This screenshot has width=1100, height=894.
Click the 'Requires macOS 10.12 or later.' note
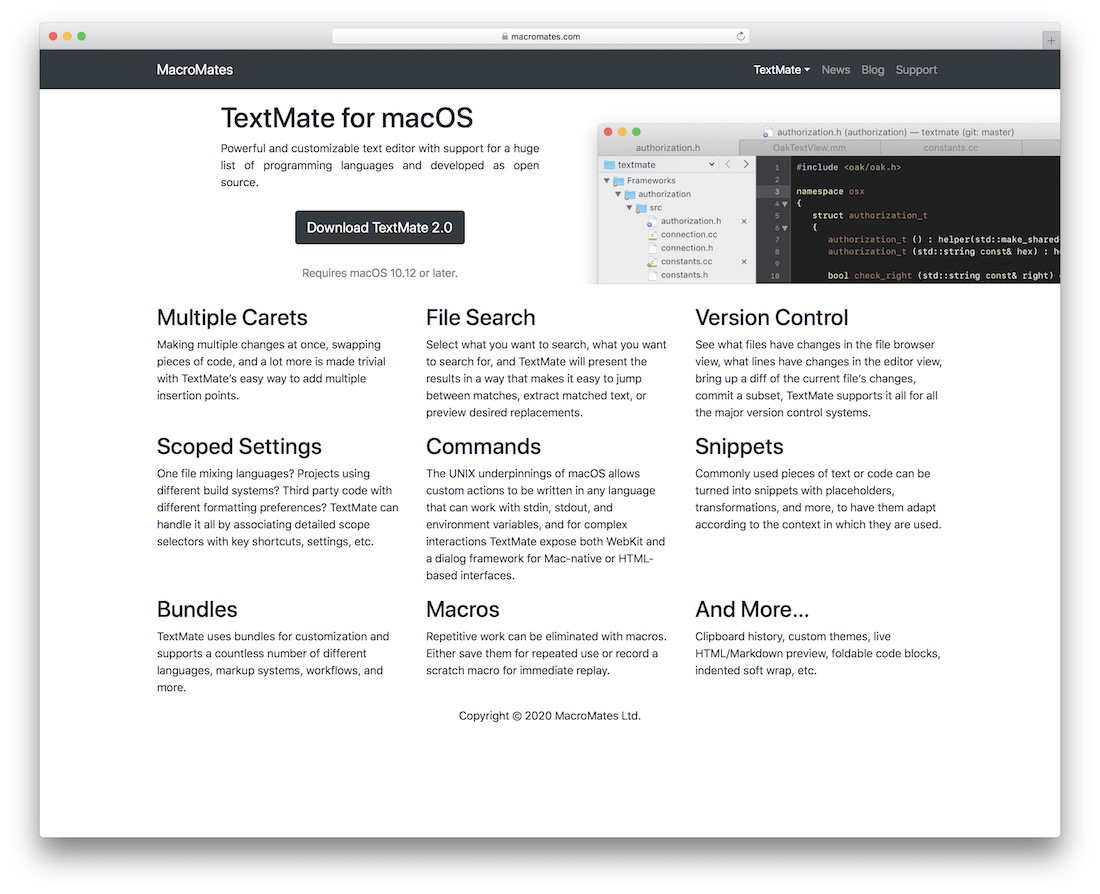coord(380,273)
